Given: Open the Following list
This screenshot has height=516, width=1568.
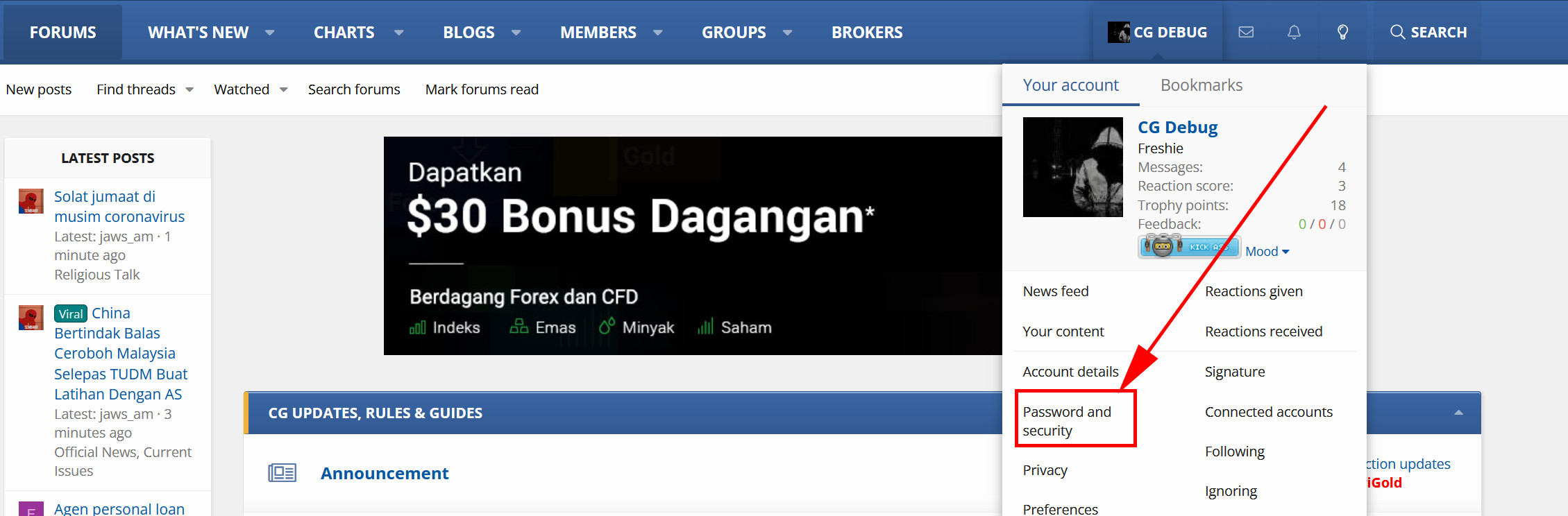Looking at the screenshot, I should click(1235, 452).
